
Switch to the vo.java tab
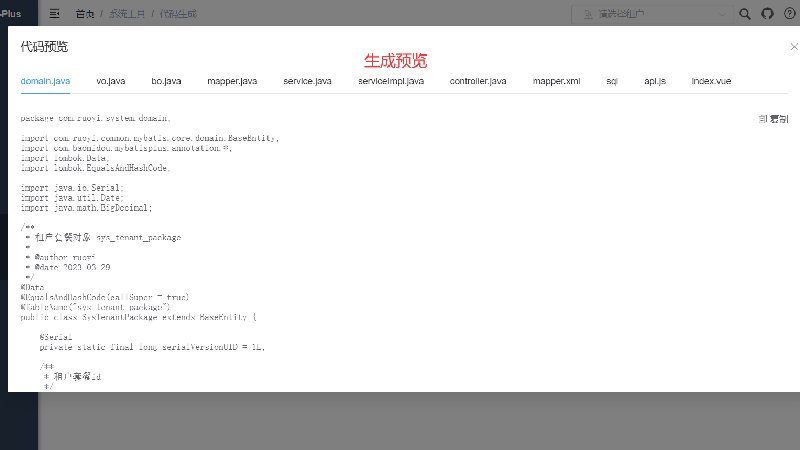click(111, 81)
